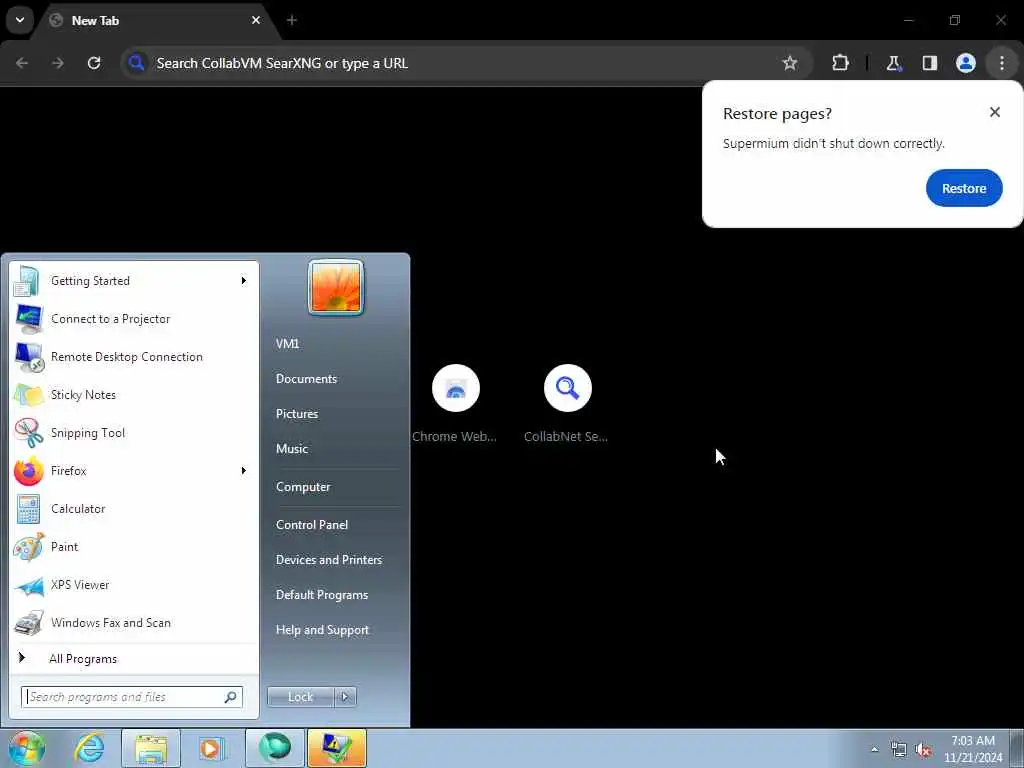This screenshot has height=768, width=1024.
Task: Open Calculator
Action: (x=135, y=509)
